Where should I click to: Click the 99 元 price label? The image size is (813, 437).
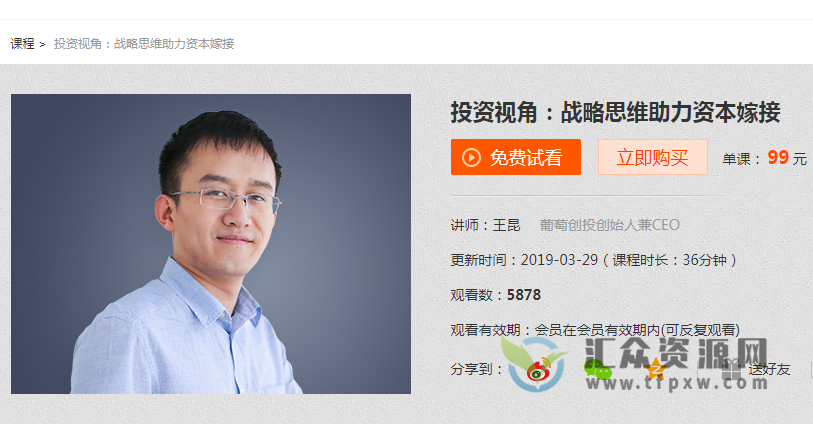pos(787,157)
